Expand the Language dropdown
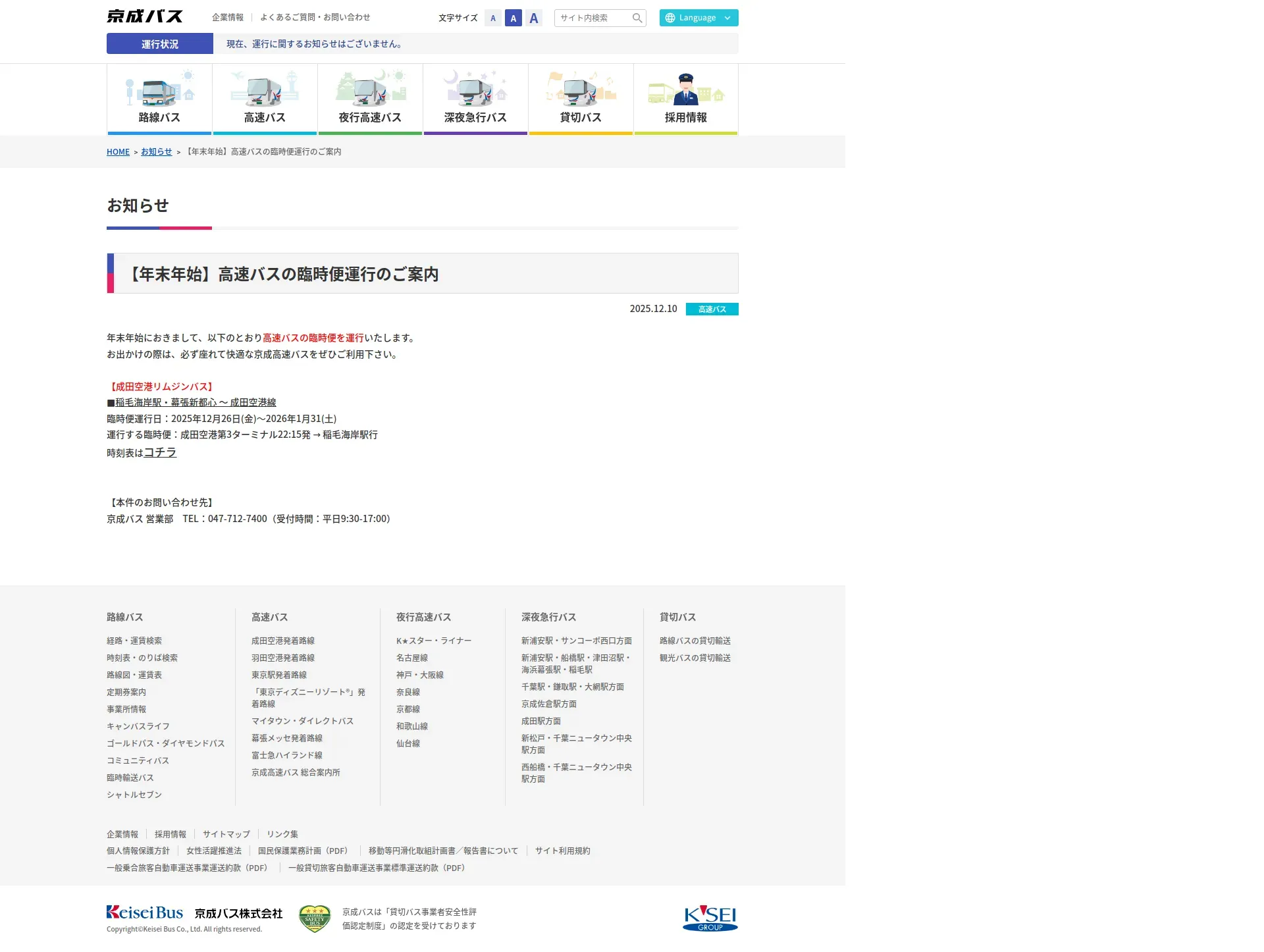The height and width of the screenshot is (952, 1264). click(x=698, y=18)
